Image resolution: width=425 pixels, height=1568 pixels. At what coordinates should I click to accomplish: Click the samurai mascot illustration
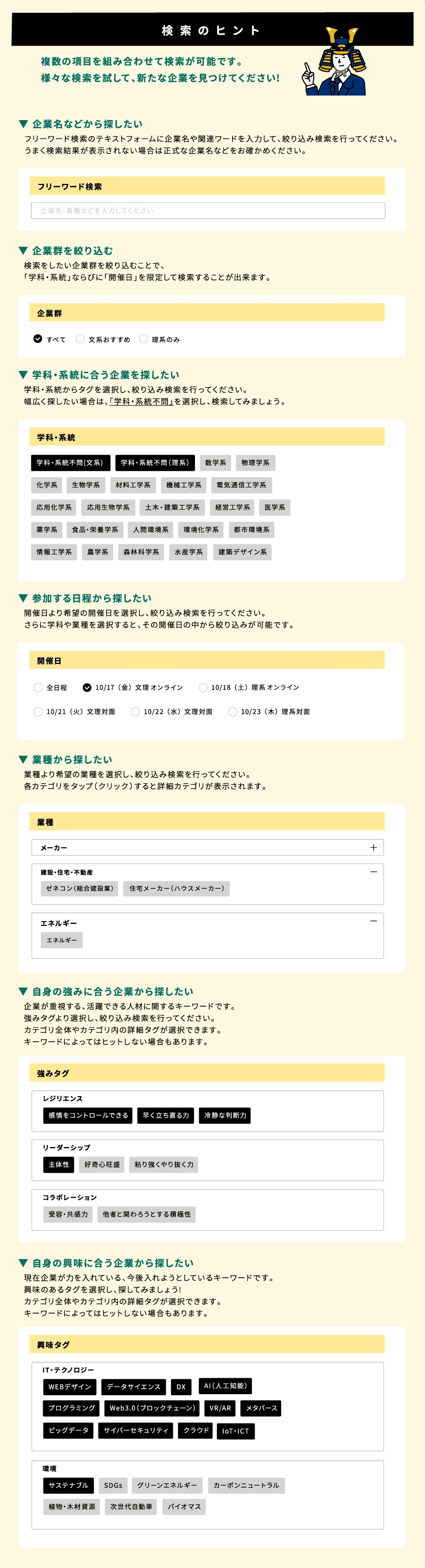coord(335,62)
